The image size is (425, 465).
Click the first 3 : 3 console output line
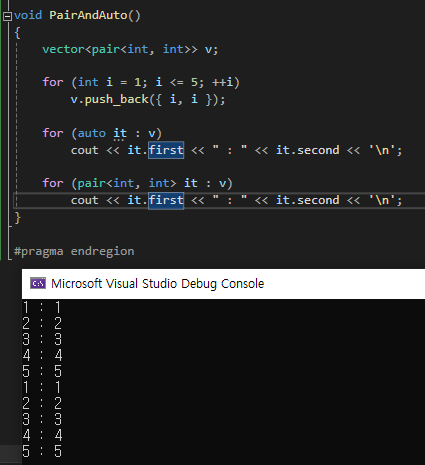click(42, 339)
